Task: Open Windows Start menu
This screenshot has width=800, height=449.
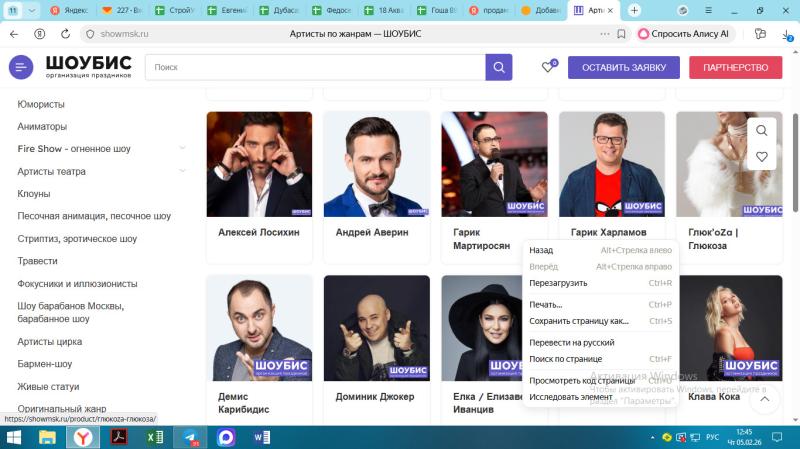Action: pos(14,437)
